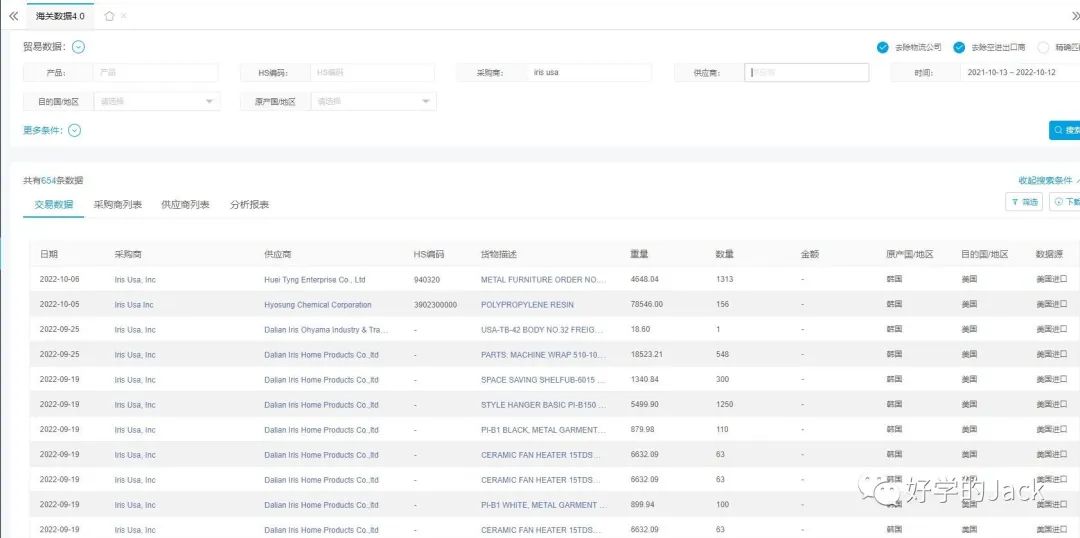Click the 下载 download button

pyautogui.click(x=1066, y=202)
